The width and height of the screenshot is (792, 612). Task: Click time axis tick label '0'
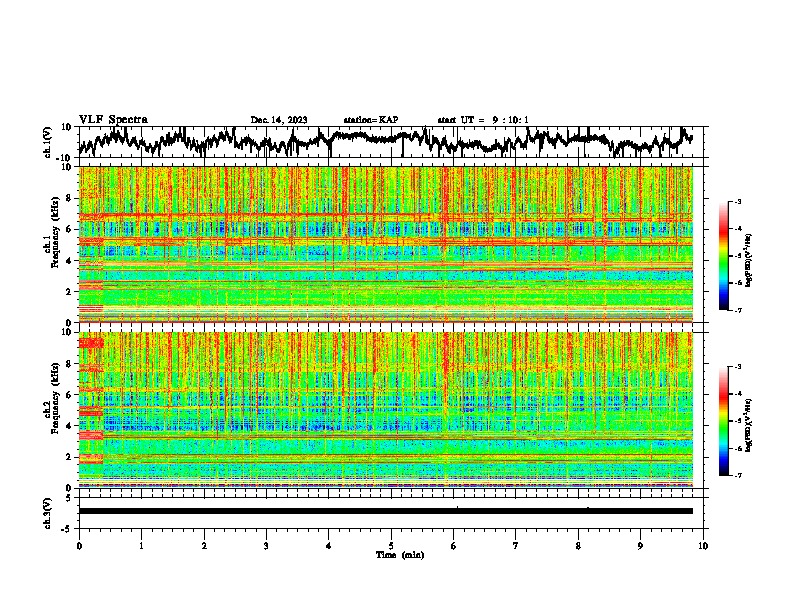(x=79, y=546)
